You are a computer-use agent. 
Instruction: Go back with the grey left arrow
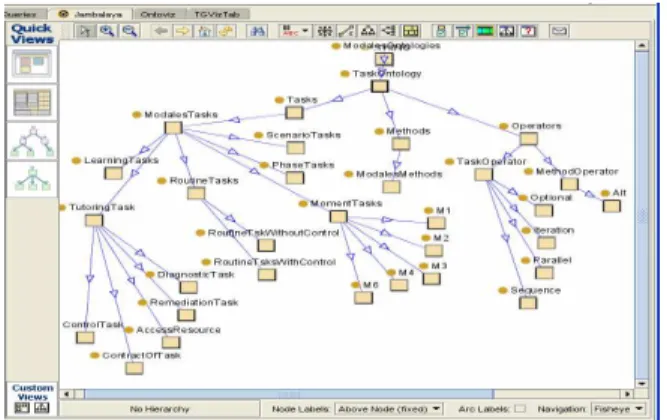click(x=161, y=31)
